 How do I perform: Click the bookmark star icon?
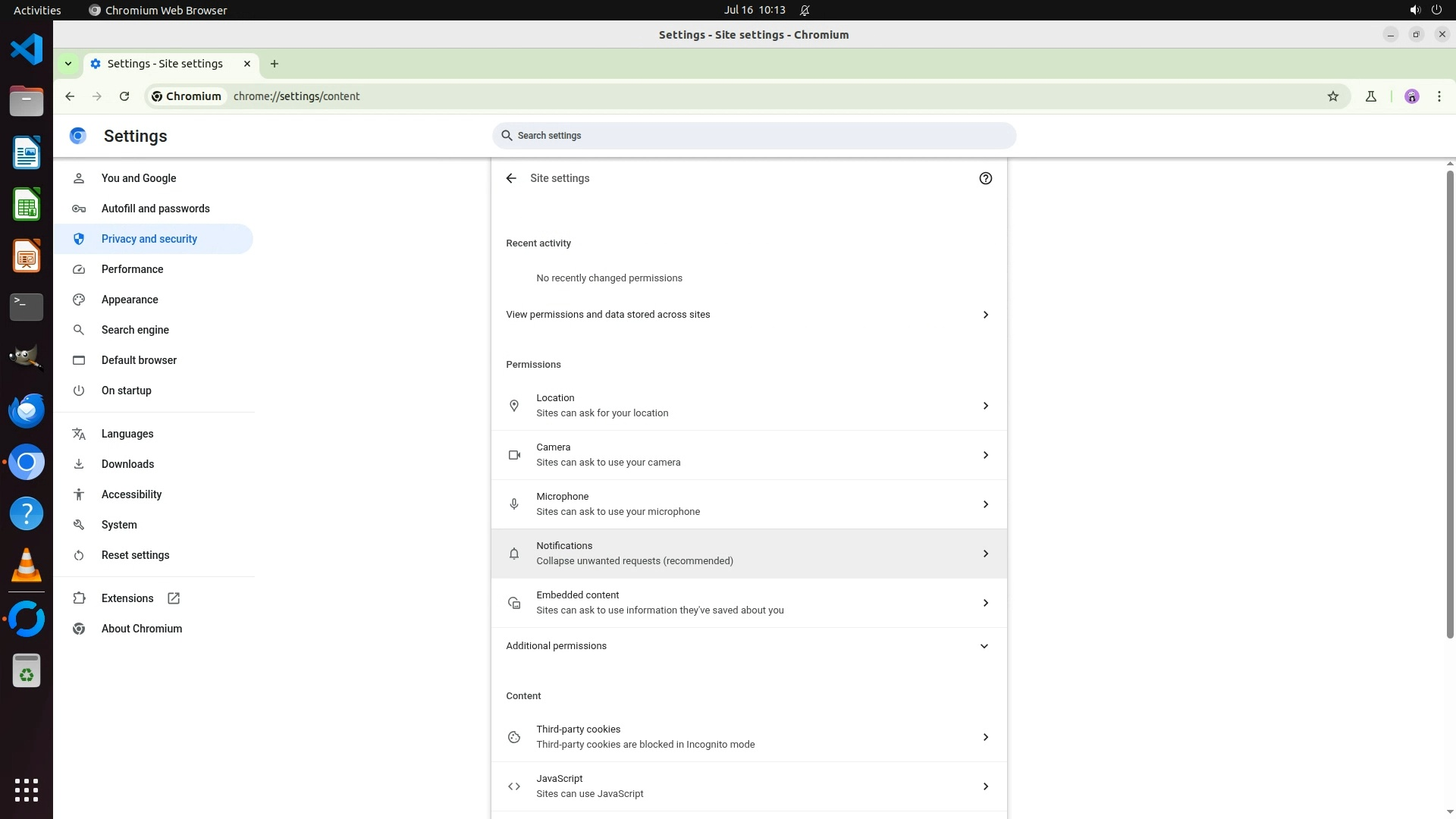click(1333, 96)
